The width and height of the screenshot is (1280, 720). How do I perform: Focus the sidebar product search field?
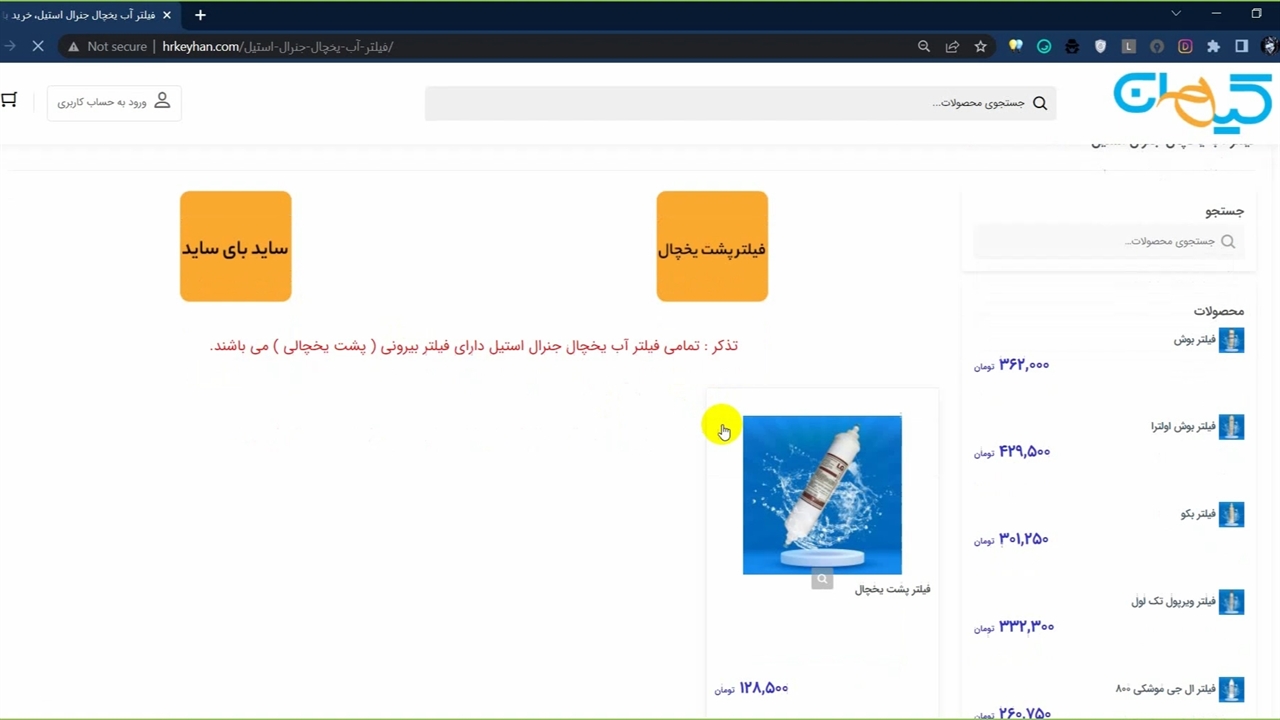(x=1100, y=241)
